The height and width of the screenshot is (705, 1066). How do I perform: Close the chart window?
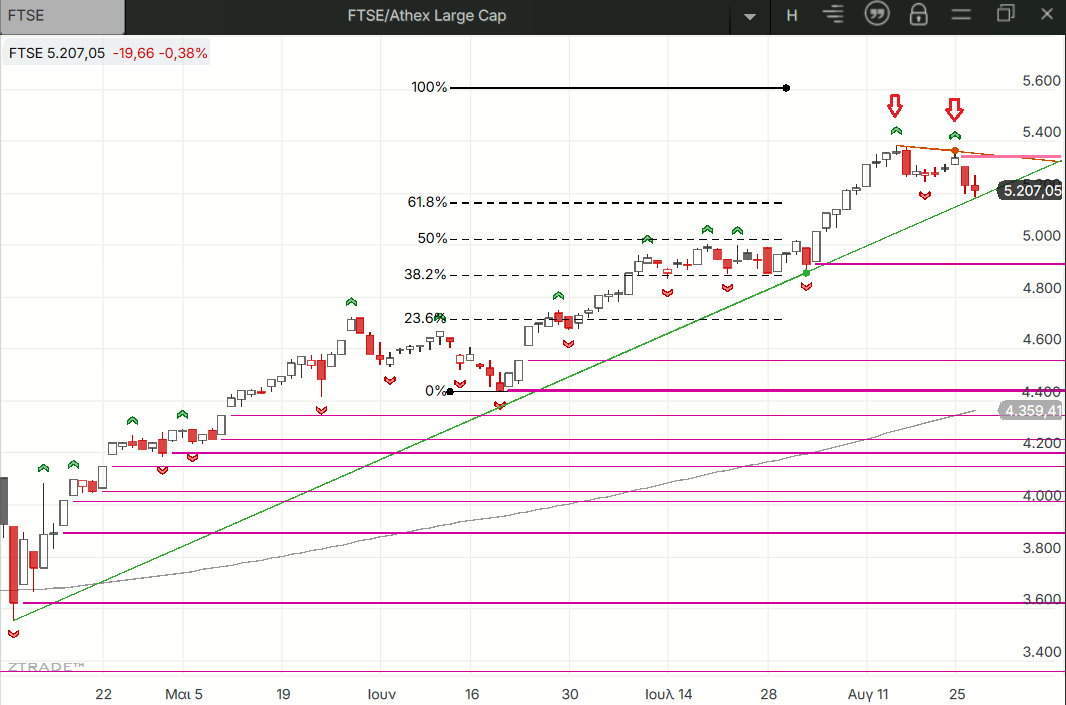[1047, 14]
